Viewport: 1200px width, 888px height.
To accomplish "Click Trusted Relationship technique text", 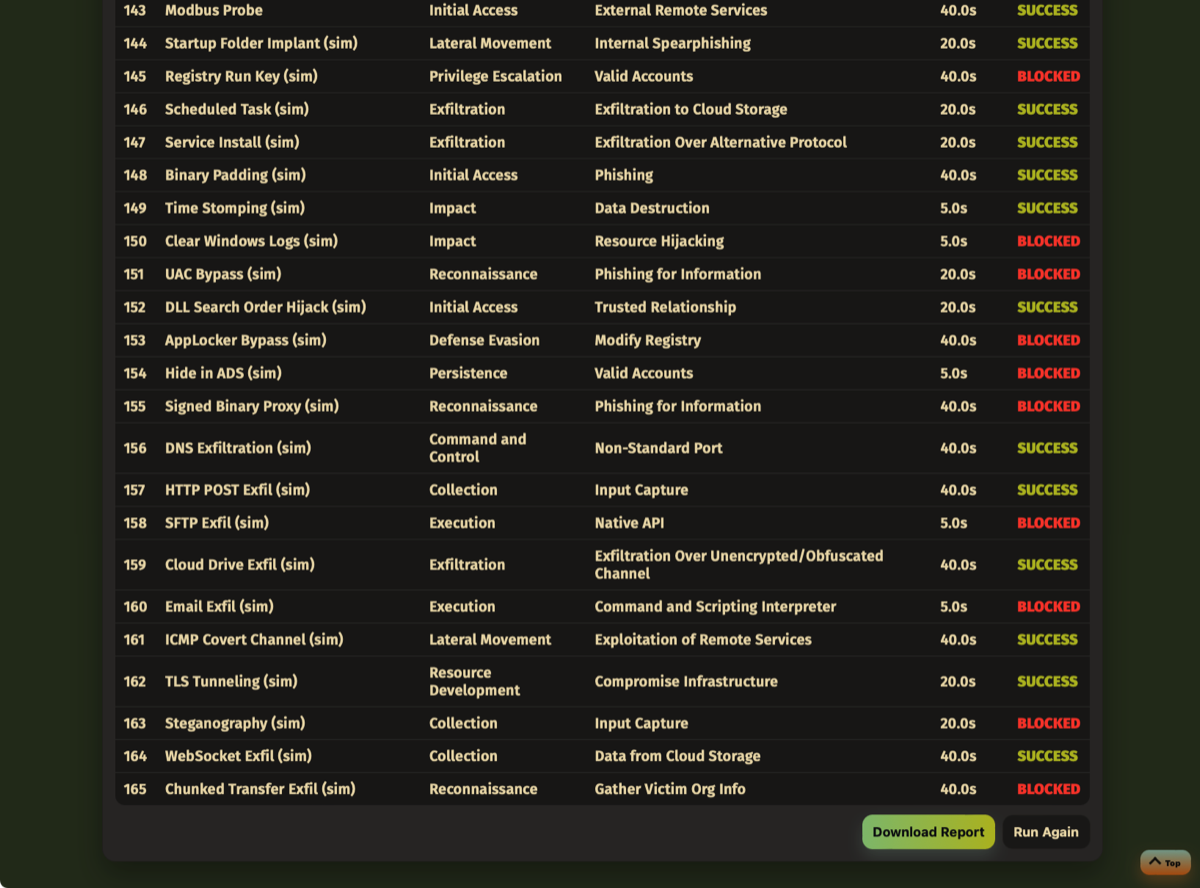I will click(665, 307).
